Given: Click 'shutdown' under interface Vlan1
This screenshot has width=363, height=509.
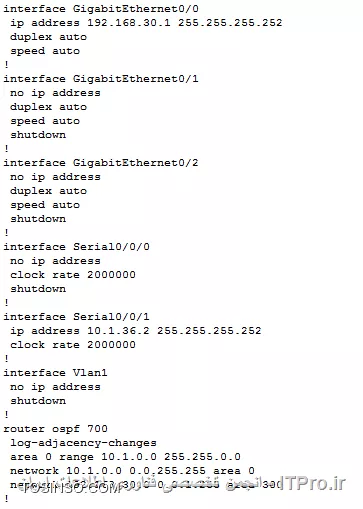Looking at the screenshot, I should click(38, 401).
